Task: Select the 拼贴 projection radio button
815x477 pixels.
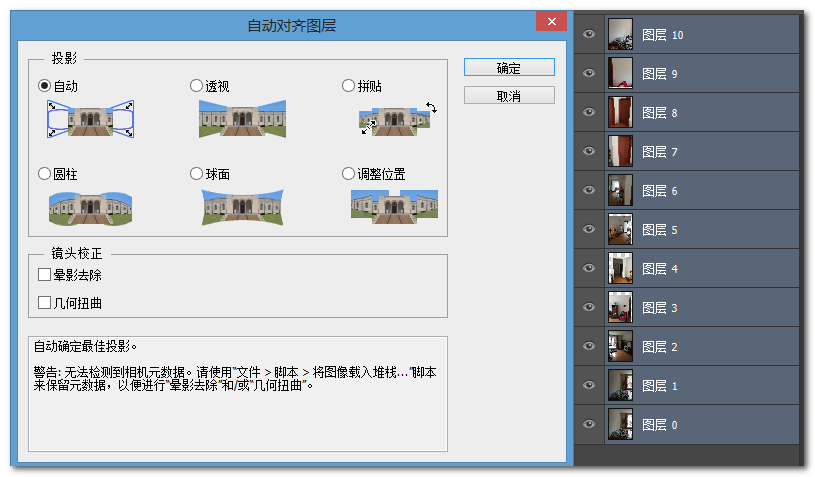Action: point(348,86)
